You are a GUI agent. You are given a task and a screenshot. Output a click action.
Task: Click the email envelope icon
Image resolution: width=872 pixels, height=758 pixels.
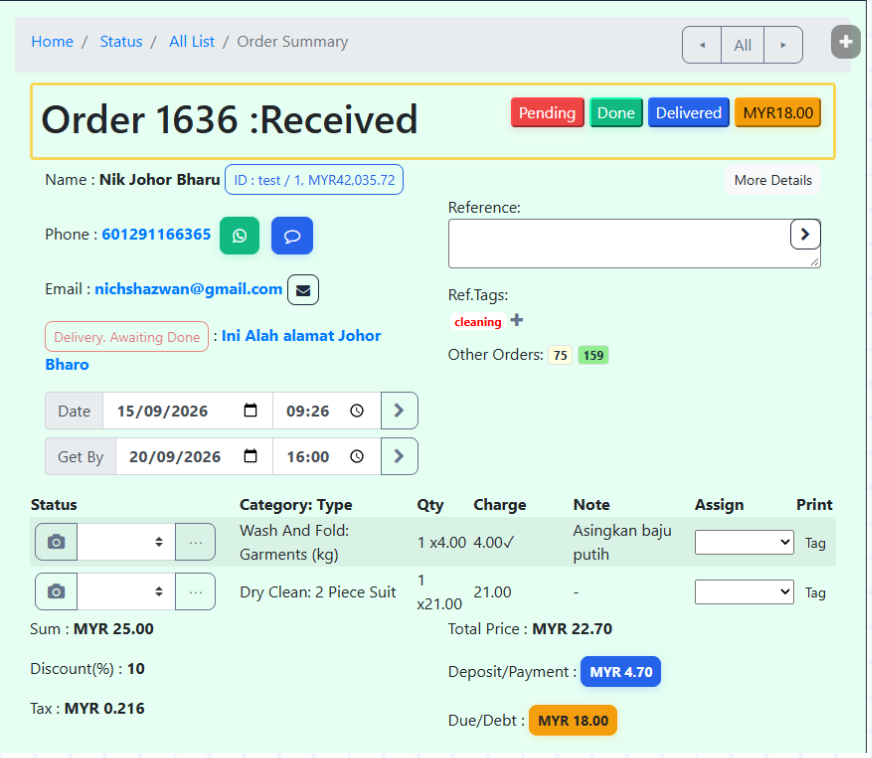click(303, 290)
